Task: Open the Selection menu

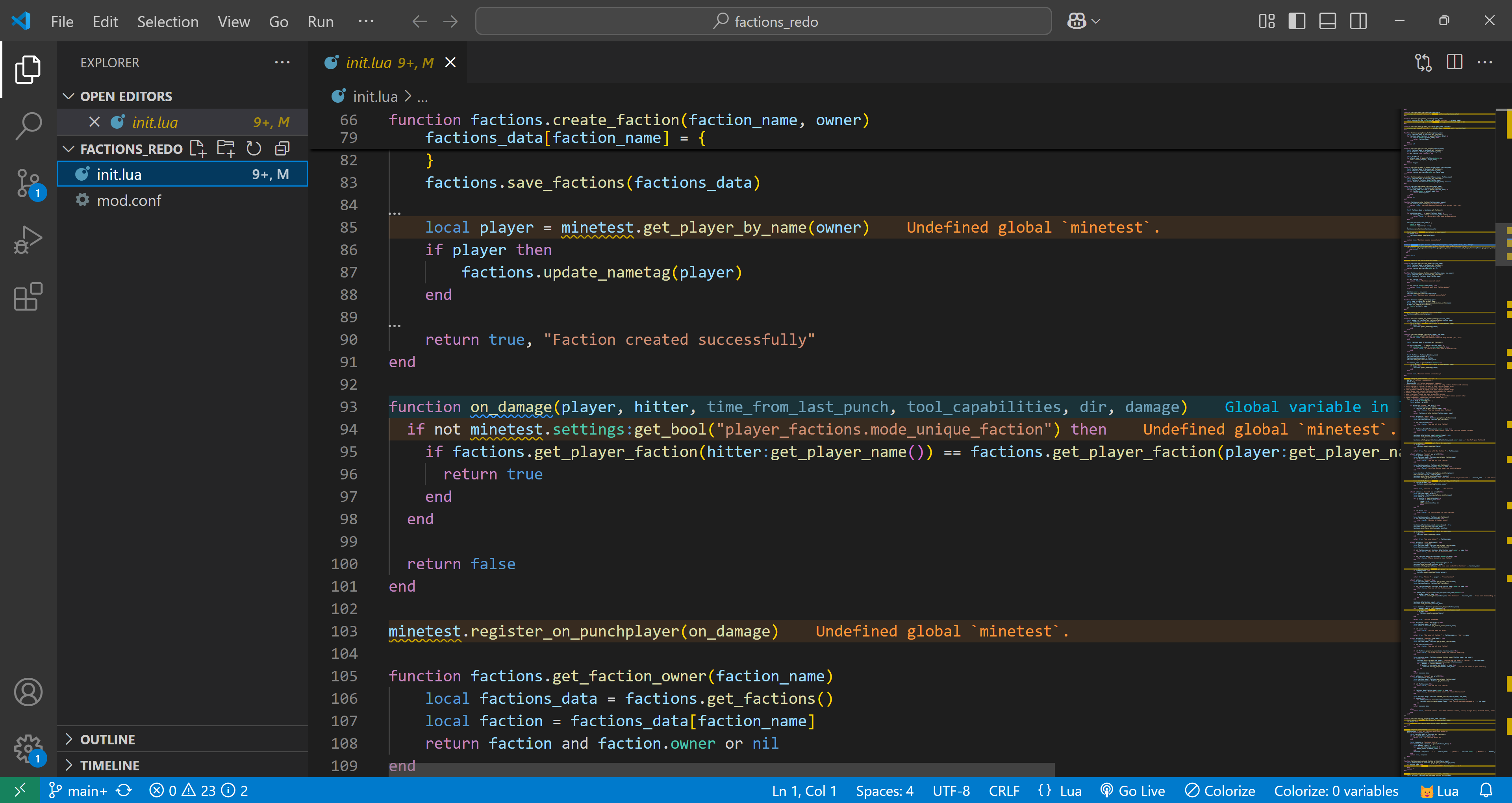Action: click(x=167, y=22)
